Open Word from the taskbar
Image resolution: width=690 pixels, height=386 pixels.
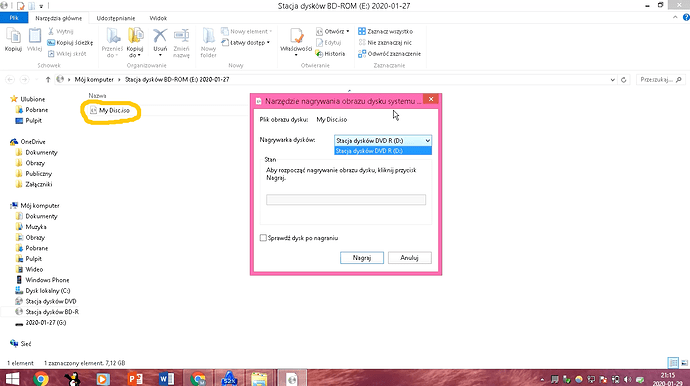[x=166, y=379]
